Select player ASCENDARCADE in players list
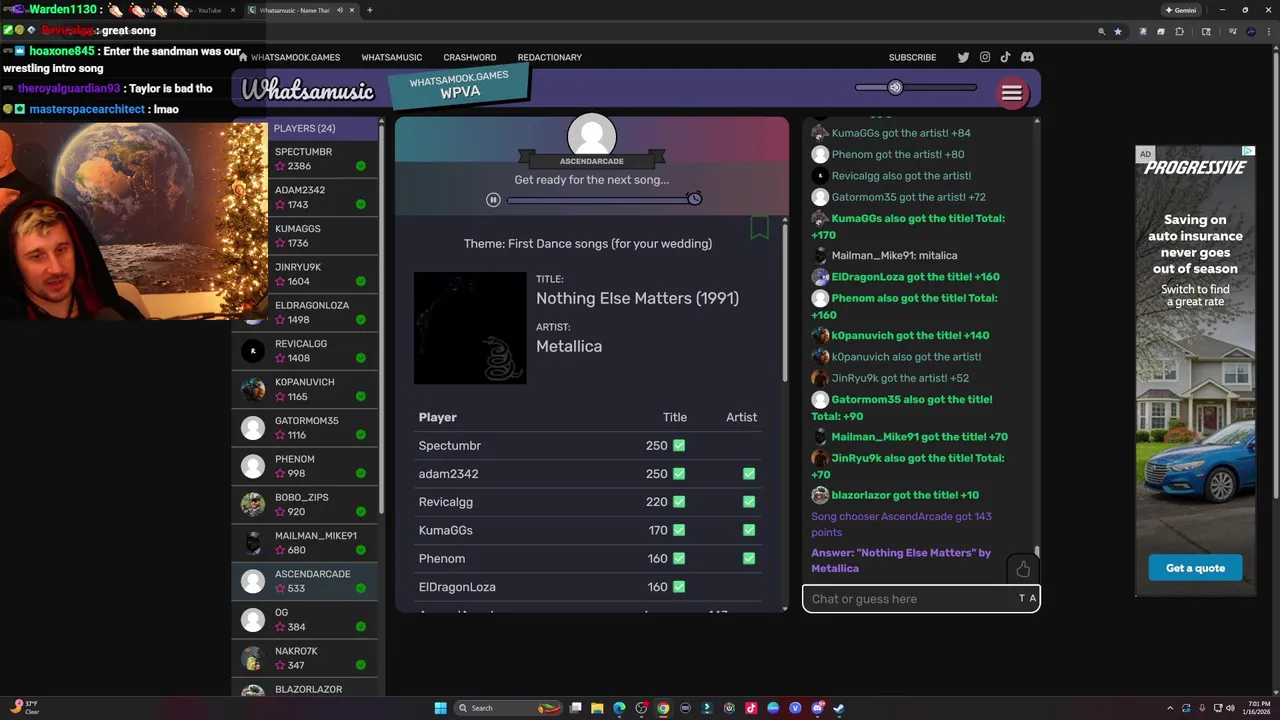 [305, 581]
